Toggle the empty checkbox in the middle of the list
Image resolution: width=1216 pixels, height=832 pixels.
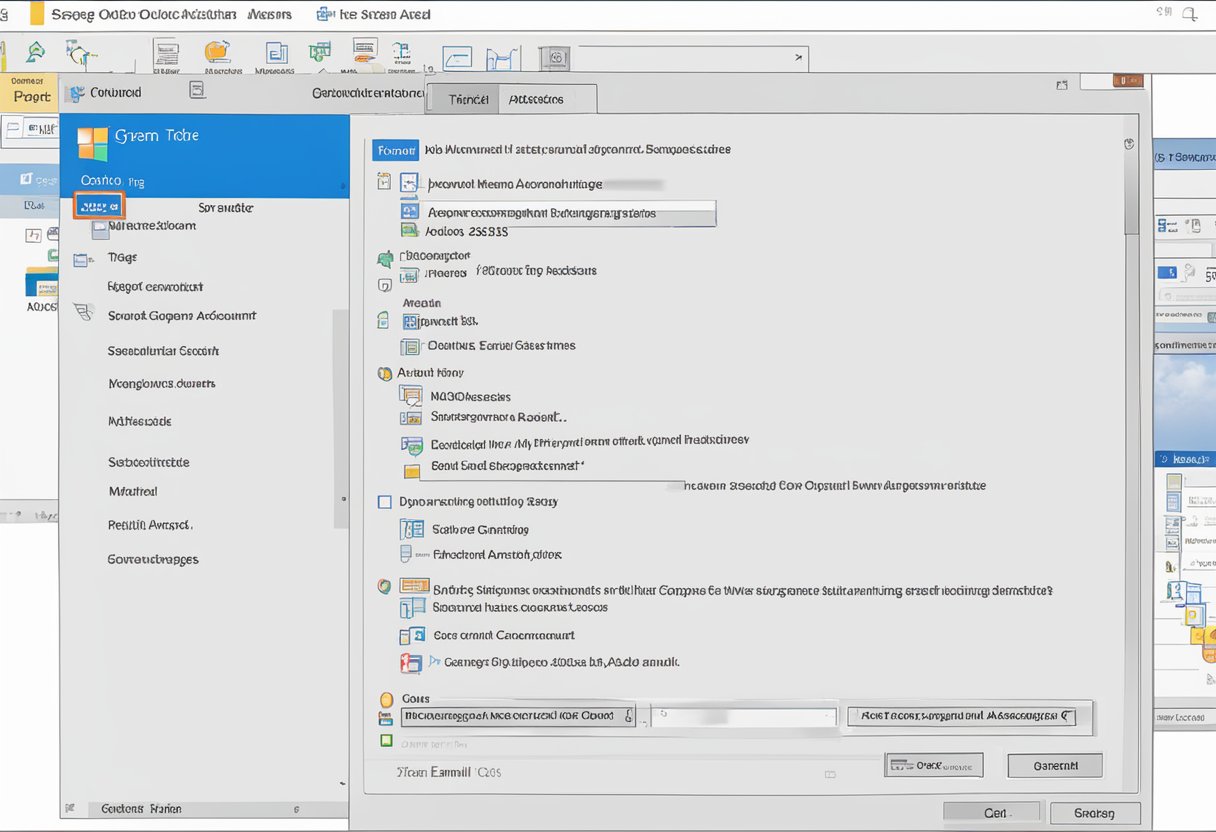384,502
